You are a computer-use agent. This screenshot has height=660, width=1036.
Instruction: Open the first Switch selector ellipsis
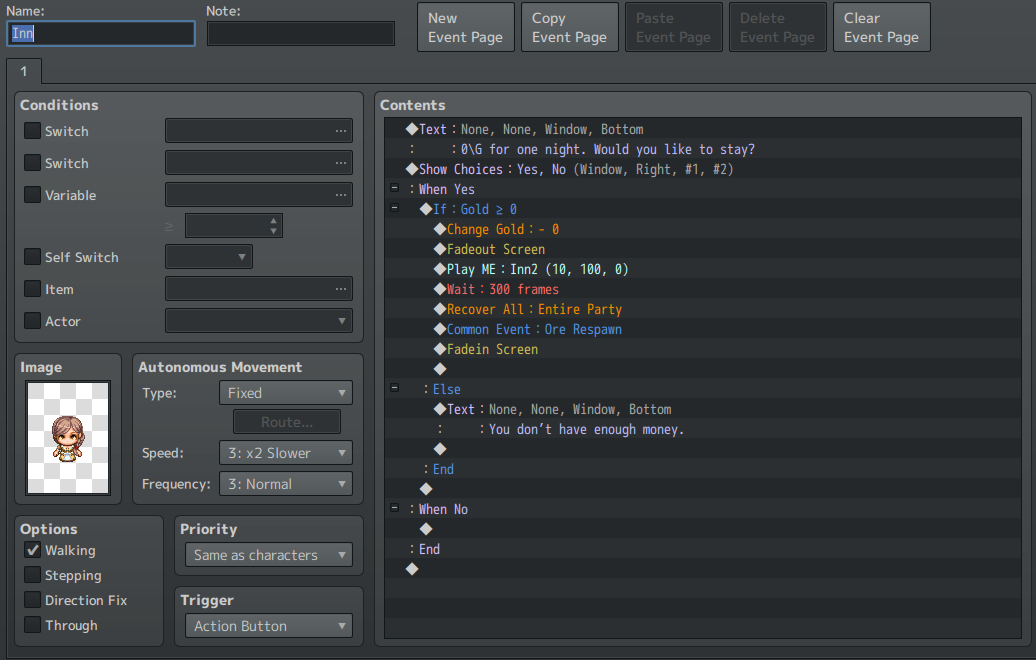(x=340, y=131)
